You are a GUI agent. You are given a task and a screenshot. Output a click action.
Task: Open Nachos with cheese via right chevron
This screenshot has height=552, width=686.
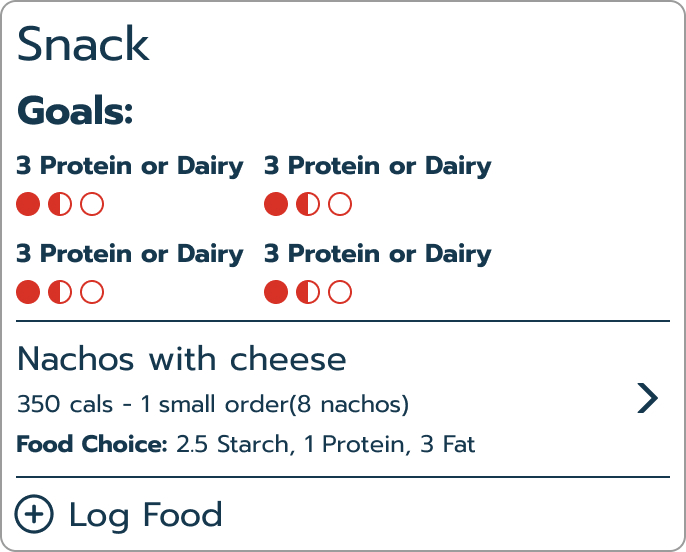tap(648, 399)
